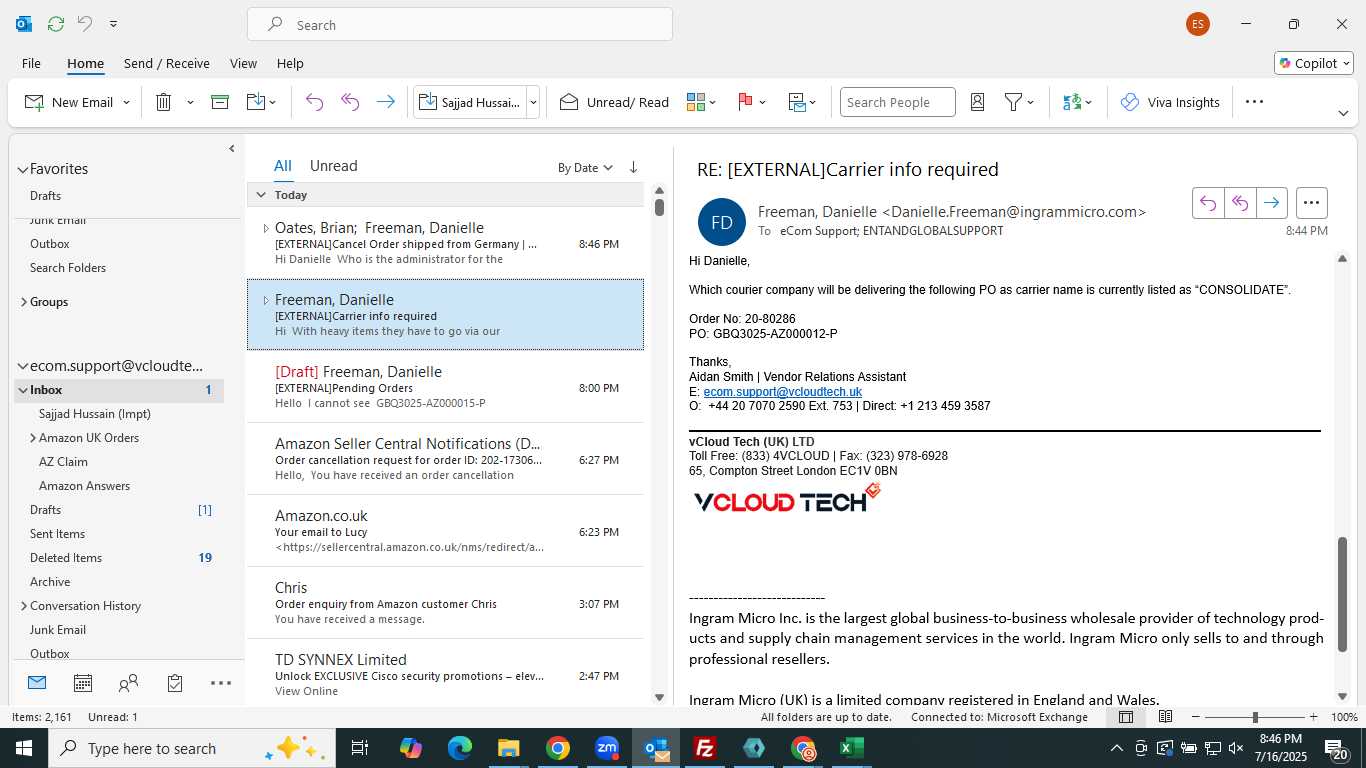Show Unread messages tab
1366x768 pixels.
(x=333, y=166)
